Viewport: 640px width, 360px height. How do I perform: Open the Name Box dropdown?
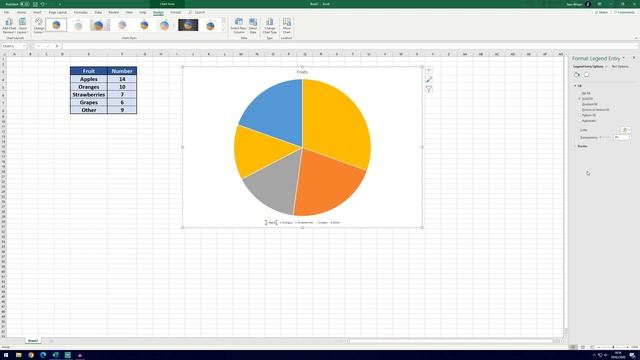pyautogui.click(x=24, y=46)
